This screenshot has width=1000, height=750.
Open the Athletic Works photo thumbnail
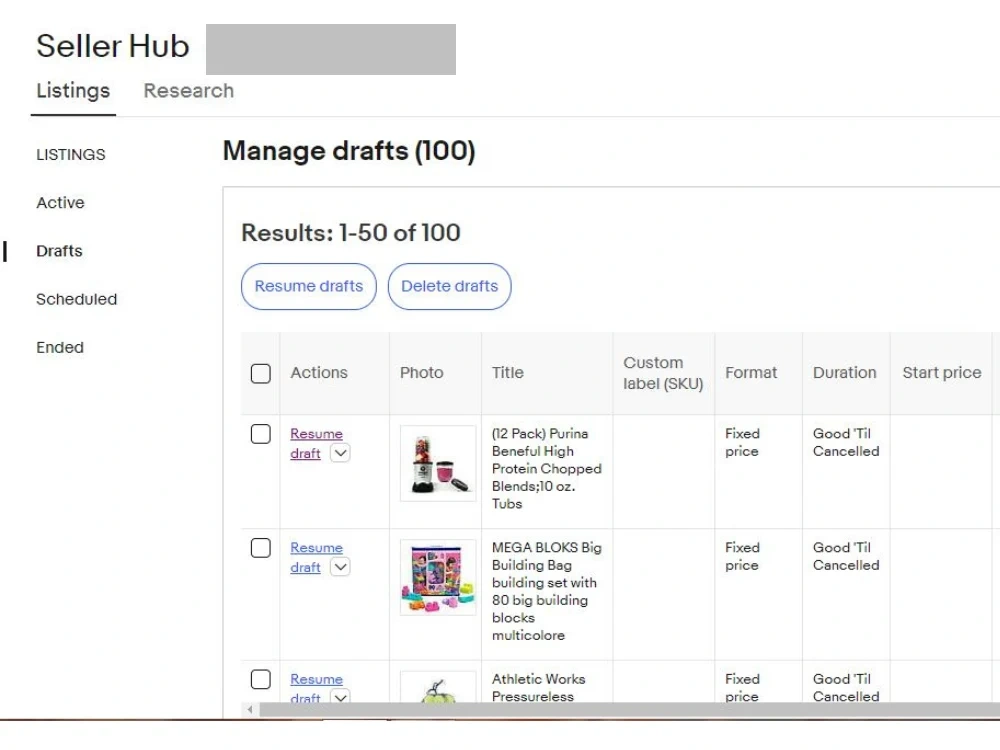438,687
